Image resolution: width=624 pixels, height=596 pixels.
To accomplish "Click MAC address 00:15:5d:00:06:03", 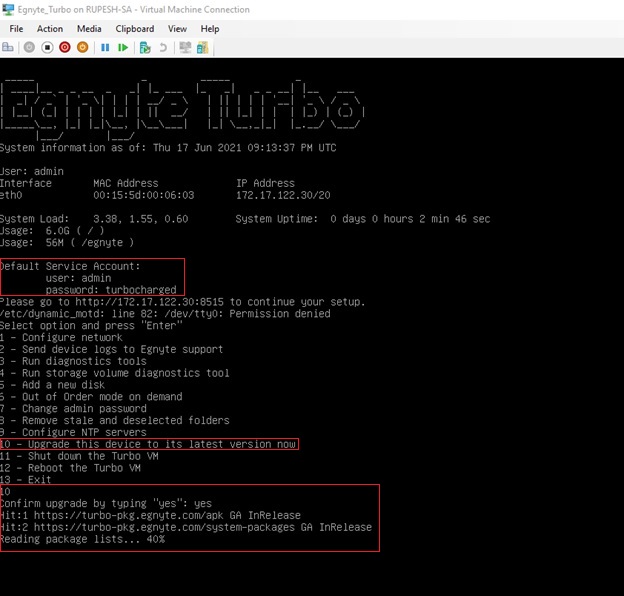I will coord(144,195).
